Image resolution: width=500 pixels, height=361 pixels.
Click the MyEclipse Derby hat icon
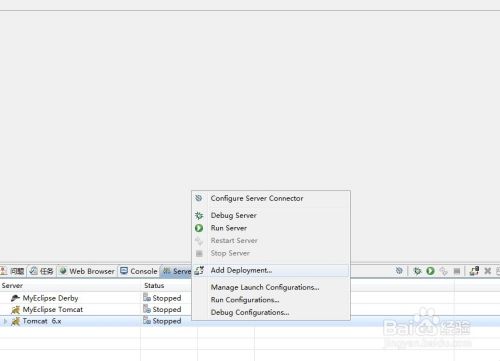[x=15, y=298]
